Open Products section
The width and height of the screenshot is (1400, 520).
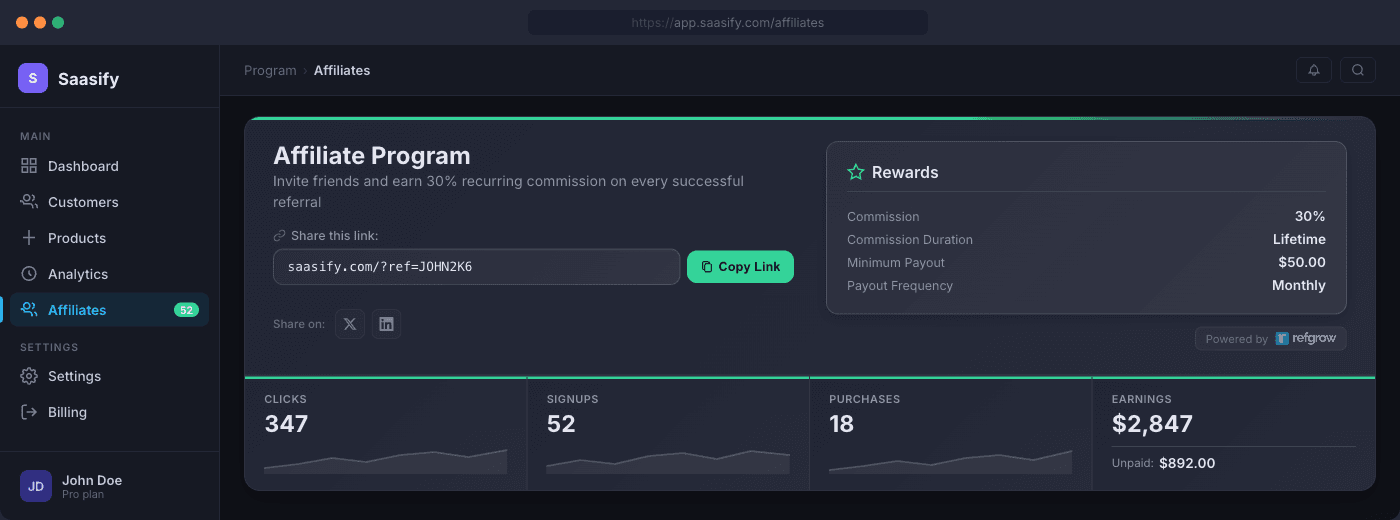coord(109,238)
